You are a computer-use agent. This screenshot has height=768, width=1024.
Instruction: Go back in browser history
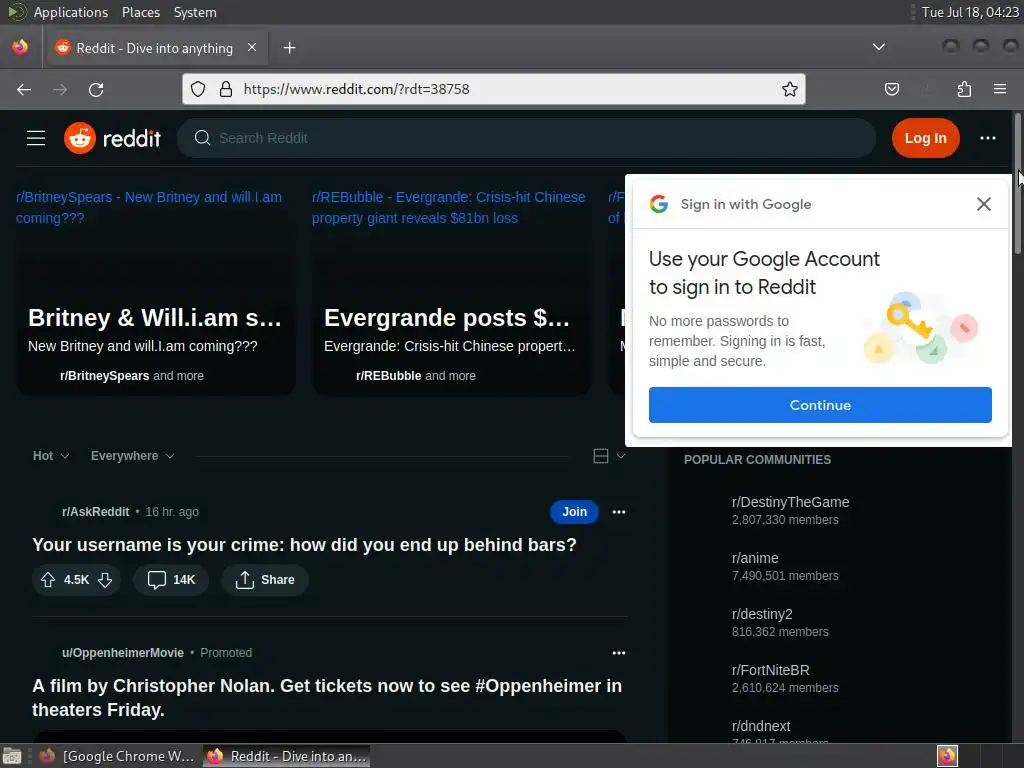pyautogui.click(x=24, y=89)
